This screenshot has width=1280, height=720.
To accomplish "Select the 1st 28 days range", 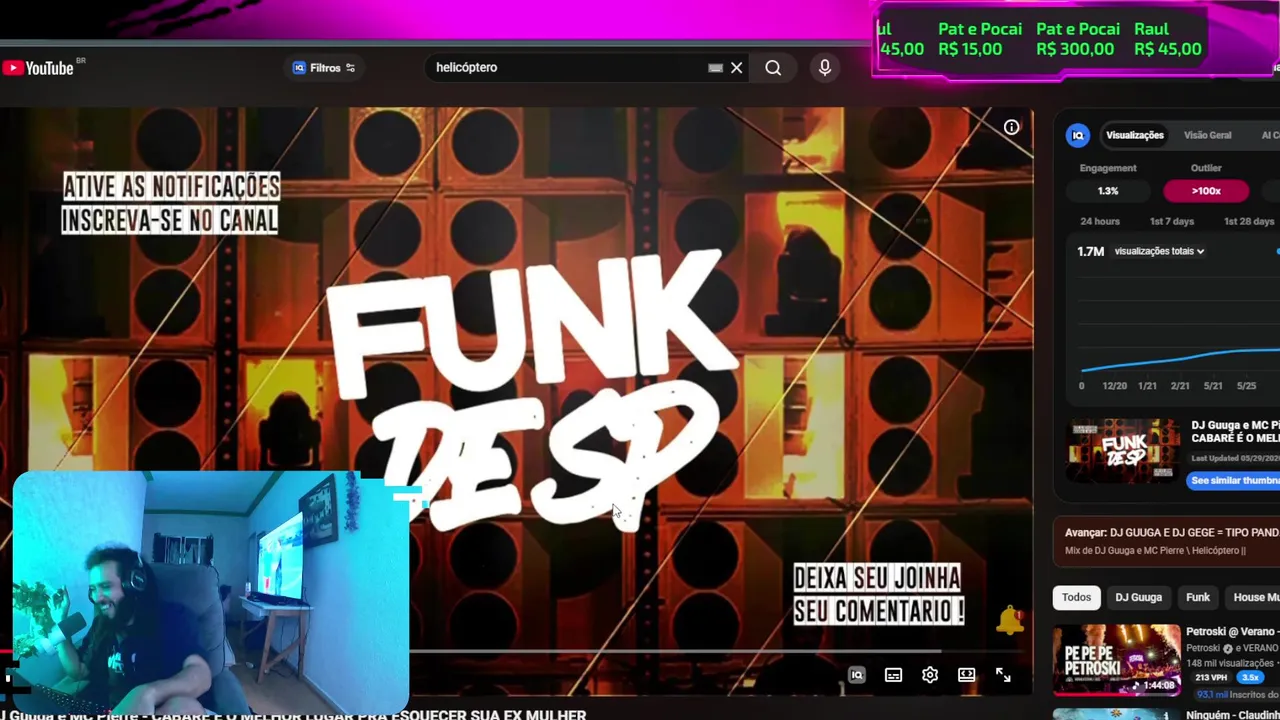I will coord(1249,221).
